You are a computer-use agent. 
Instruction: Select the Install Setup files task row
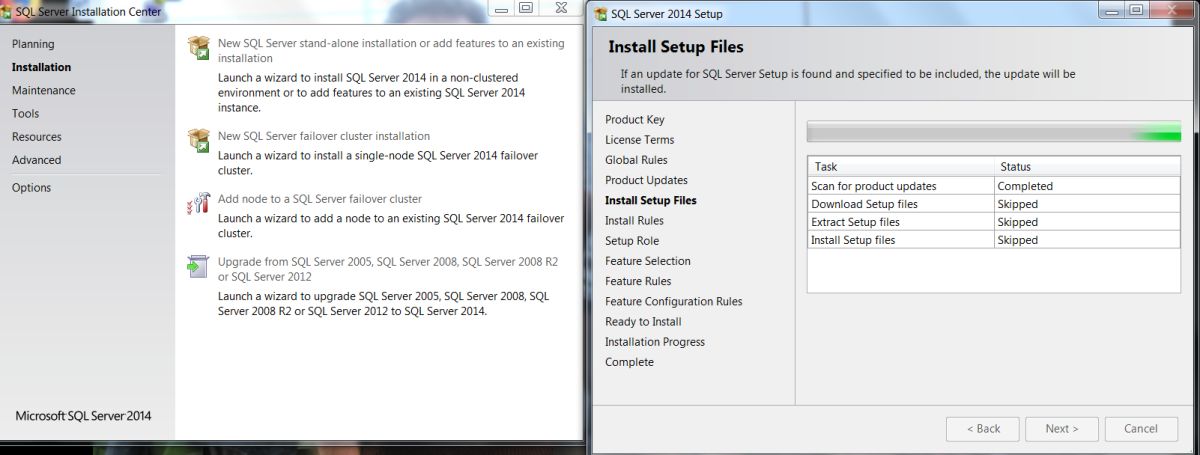pos(994,240)
